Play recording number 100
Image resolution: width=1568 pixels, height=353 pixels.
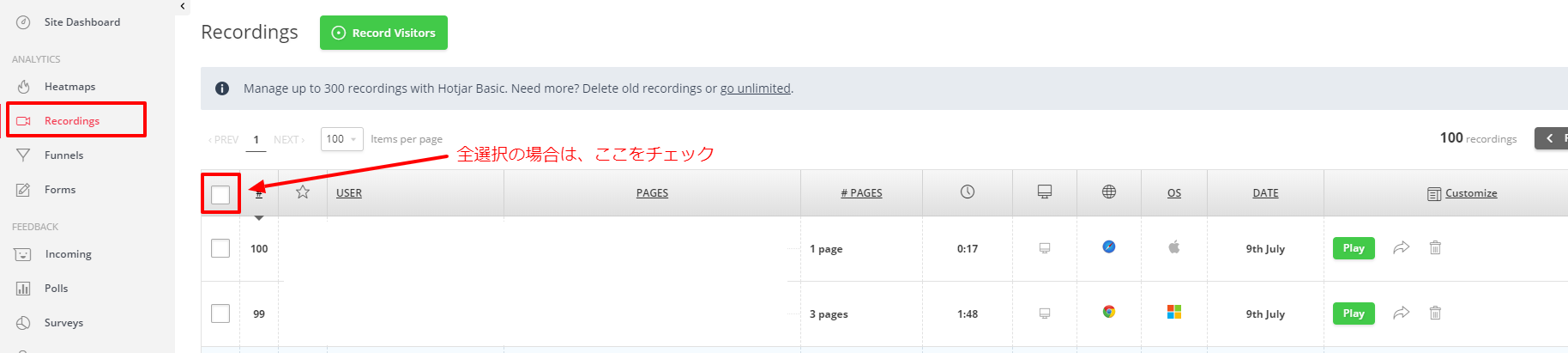[1353, 248]
